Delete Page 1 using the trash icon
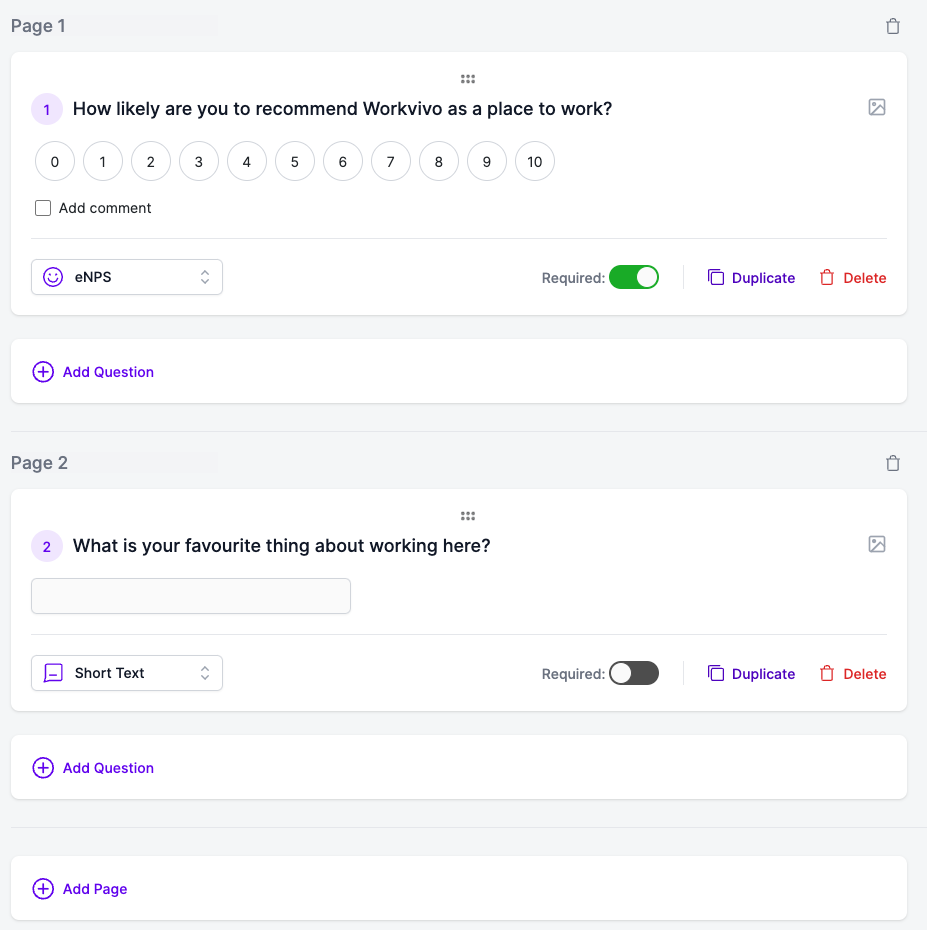 [x=893, y=26]
